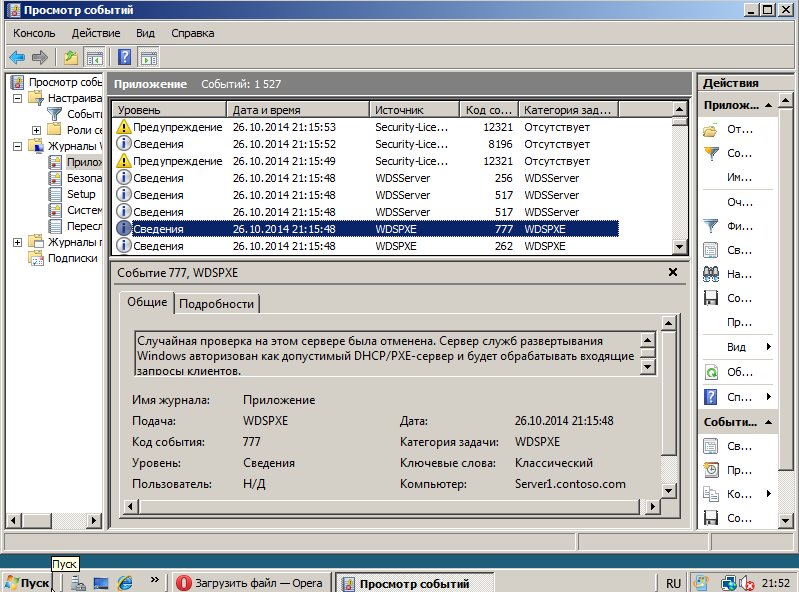Switch to the Подробности tab

pyautogui.click(x=217, y=304)
